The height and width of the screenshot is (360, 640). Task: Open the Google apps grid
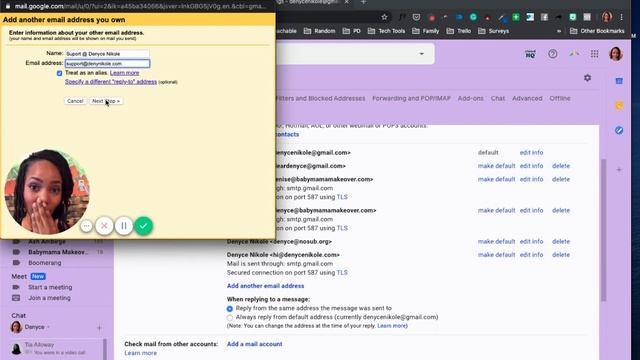[594, 54]
